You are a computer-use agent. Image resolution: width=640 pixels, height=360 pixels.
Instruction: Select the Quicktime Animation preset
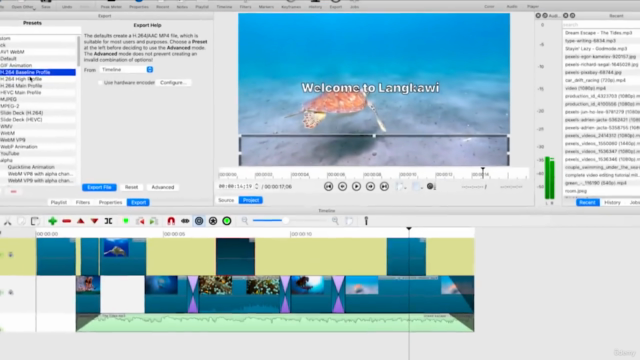click(x=38, y=167)
